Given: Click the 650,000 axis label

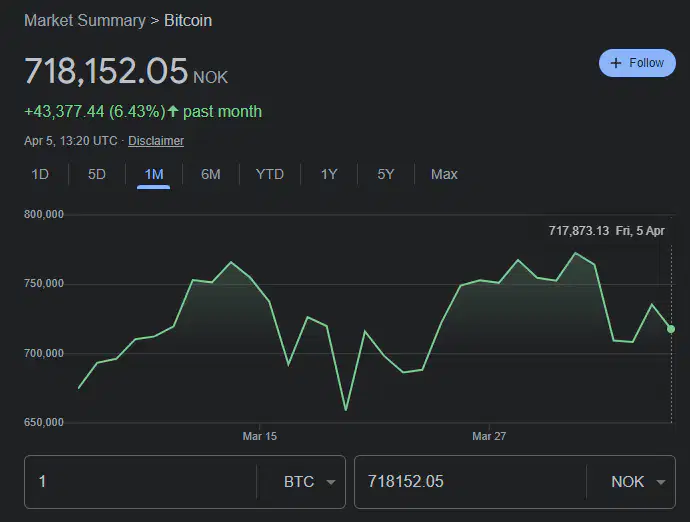Looking at the screenshot, I should (44, 422).
